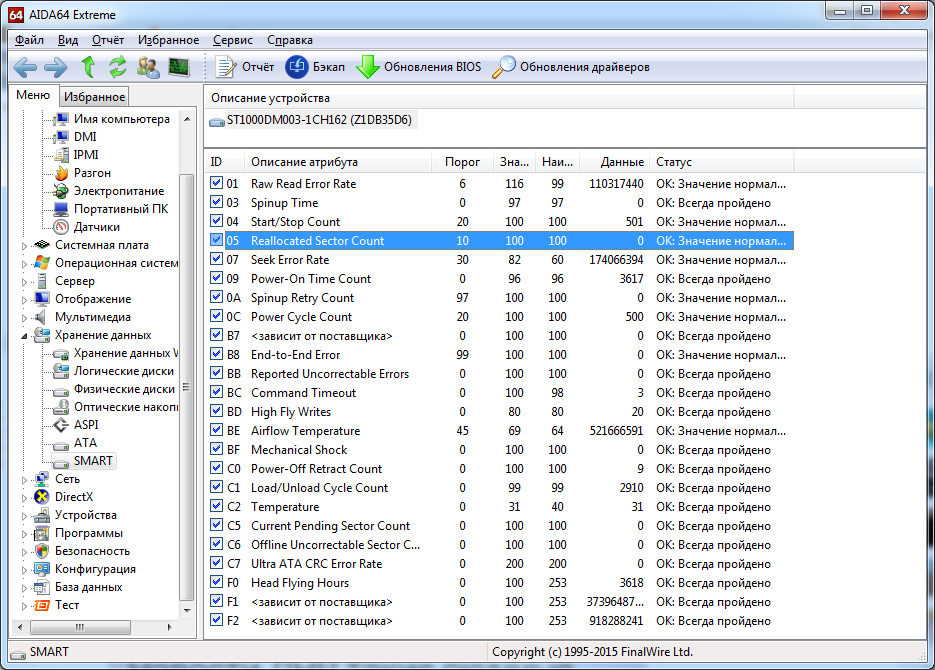Image resolution: width=935 pixels, height=670 pixels.
Task: Open Обновления BIOS
Action: (419, 67)
